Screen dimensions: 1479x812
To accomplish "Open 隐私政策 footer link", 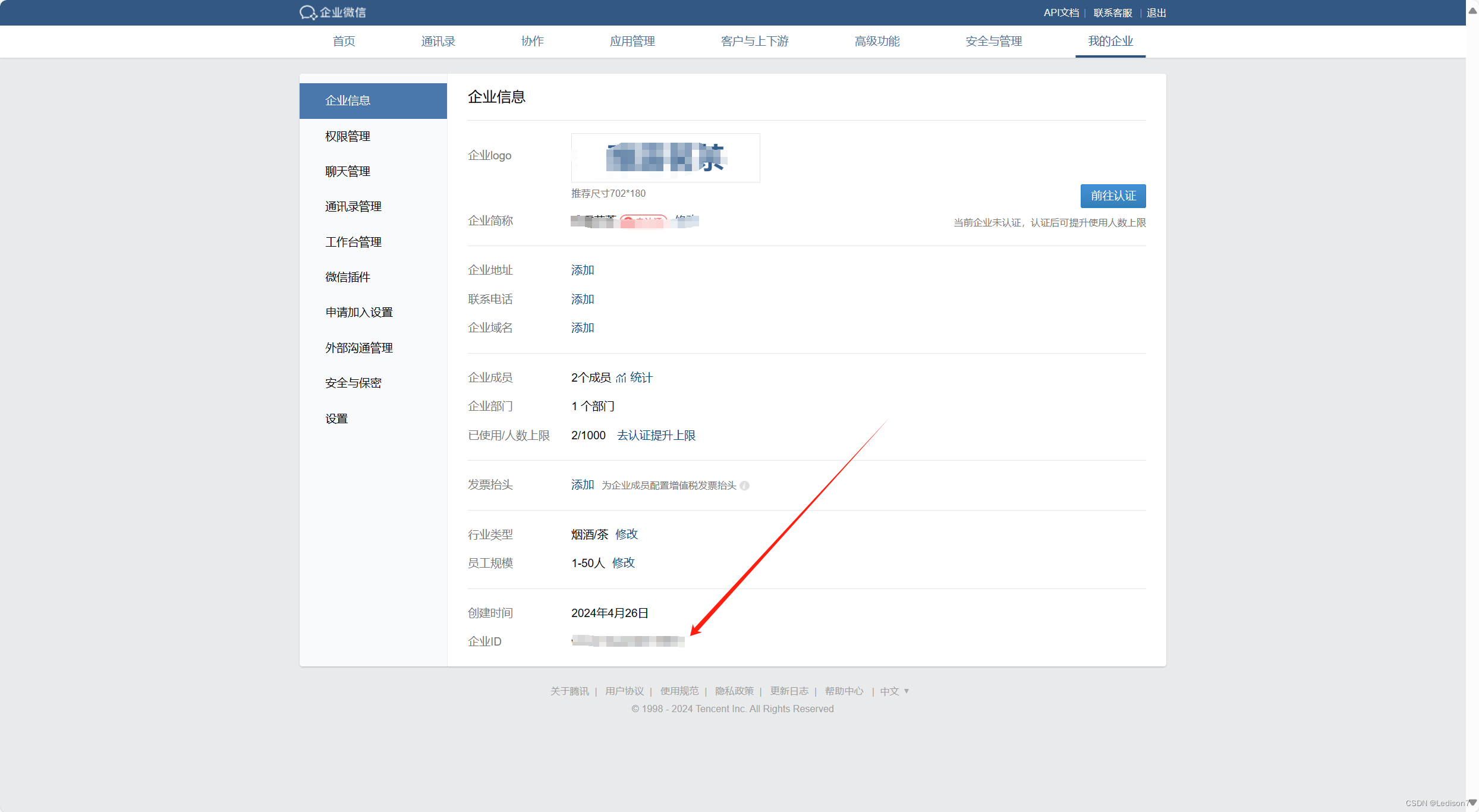I will (734, 691).
